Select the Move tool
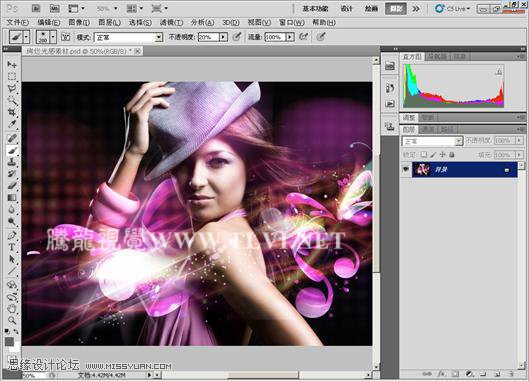 point(12,64)
